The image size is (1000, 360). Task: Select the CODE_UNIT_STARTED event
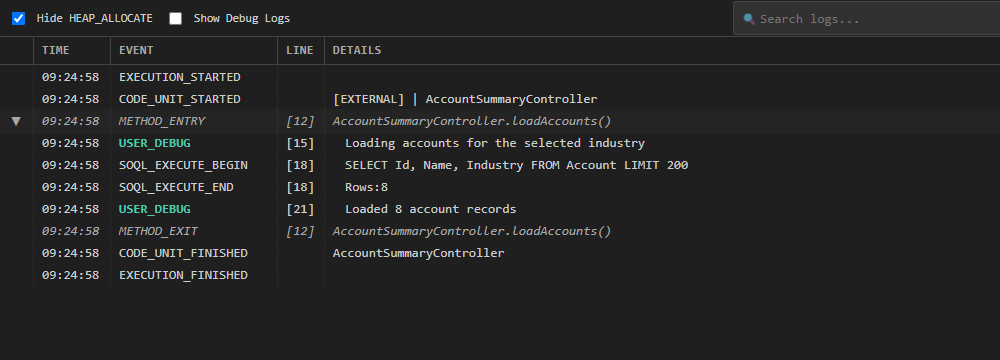(180, 100)
